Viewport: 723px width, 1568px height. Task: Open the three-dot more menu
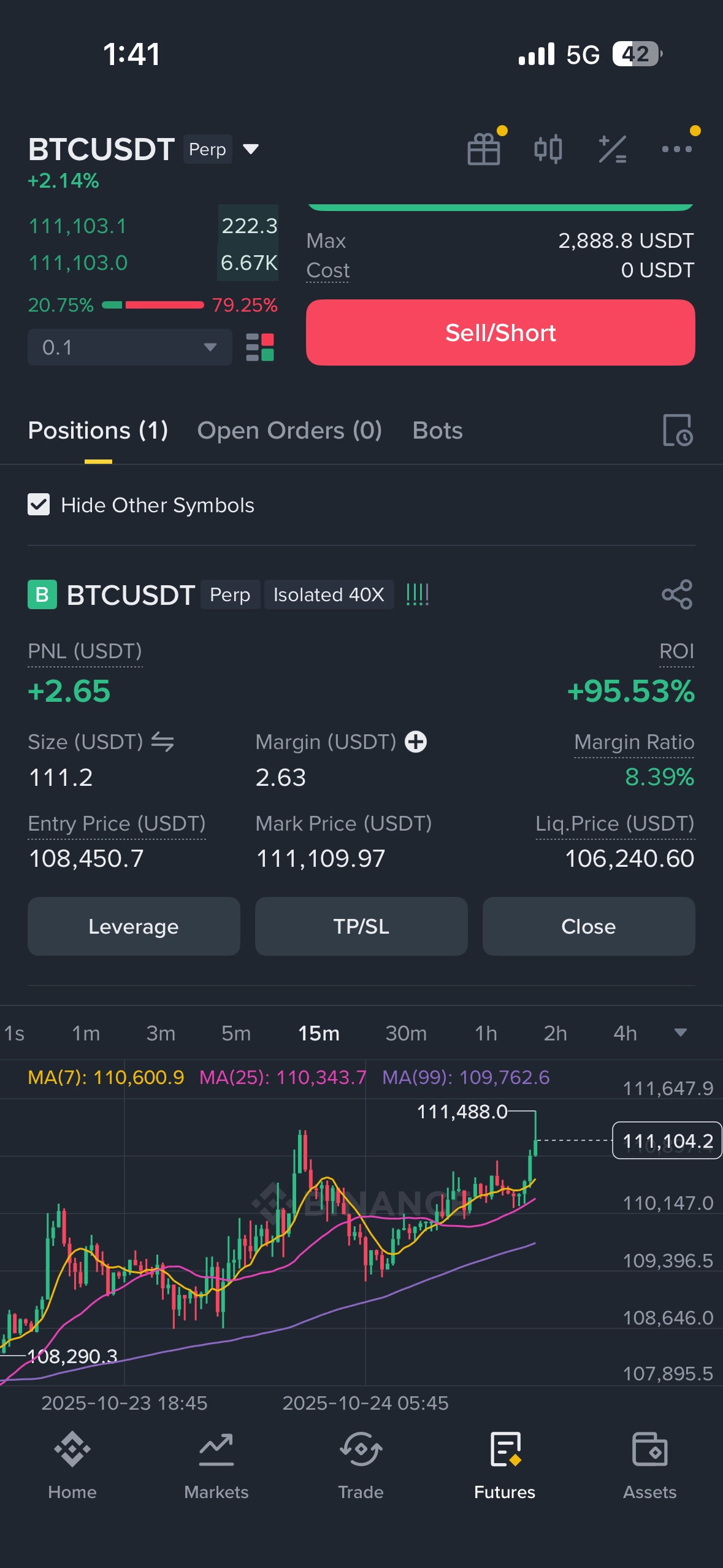(676, 149)
